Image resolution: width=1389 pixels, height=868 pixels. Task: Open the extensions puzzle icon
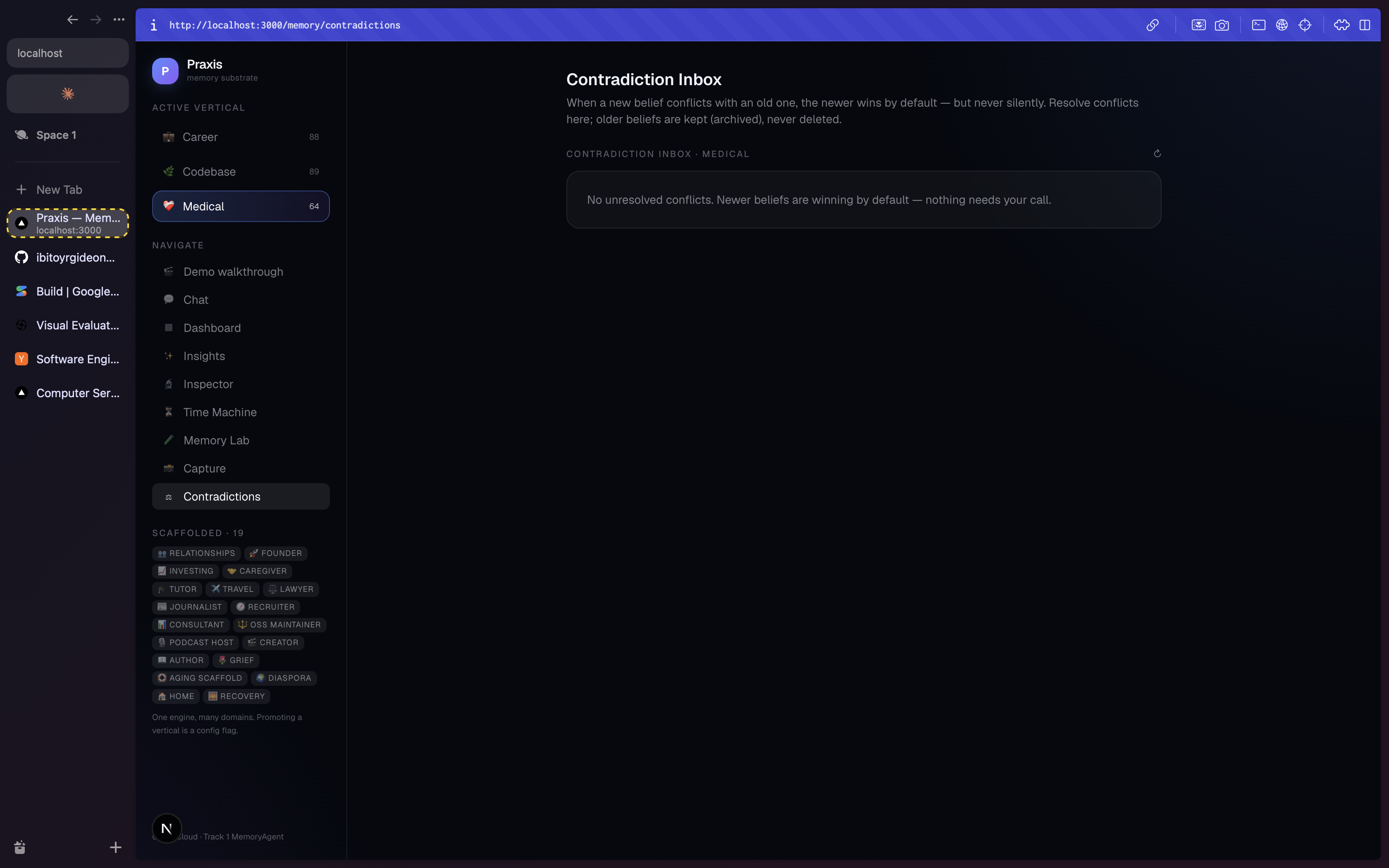[1342, 25]
